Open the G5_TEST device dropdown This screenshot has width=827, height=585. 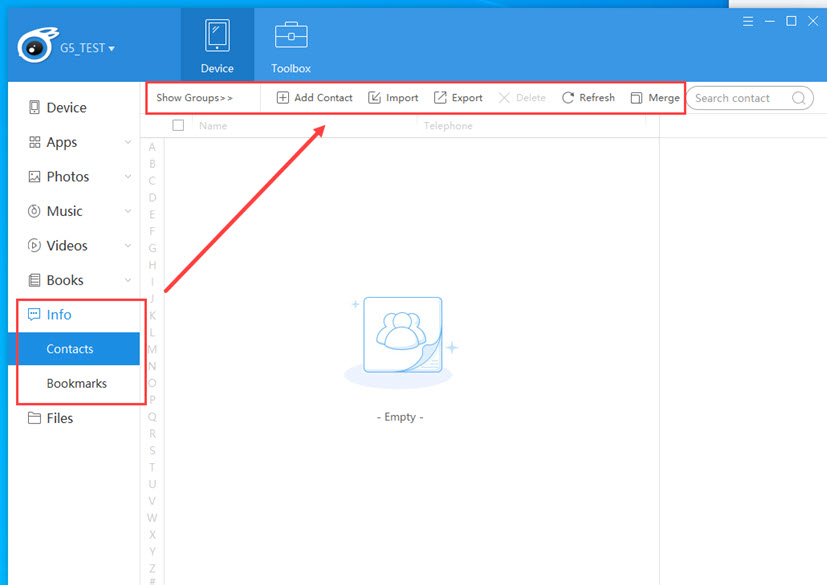(87, 49)
